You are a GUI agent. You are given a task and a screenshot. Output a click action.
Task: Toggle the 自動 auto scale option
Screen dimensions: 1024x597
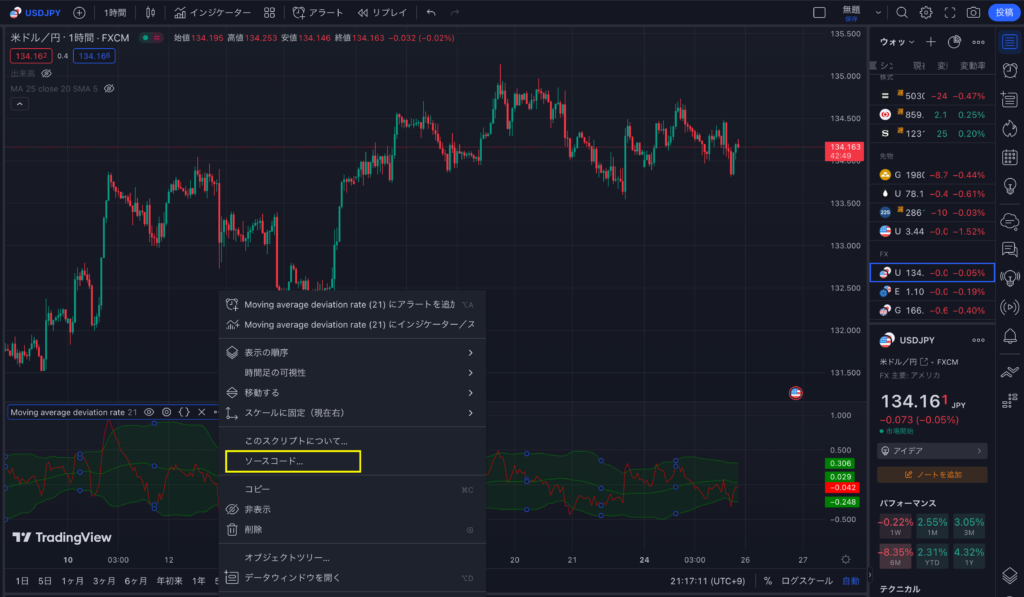pyautogui.click(x=850, y=580)
